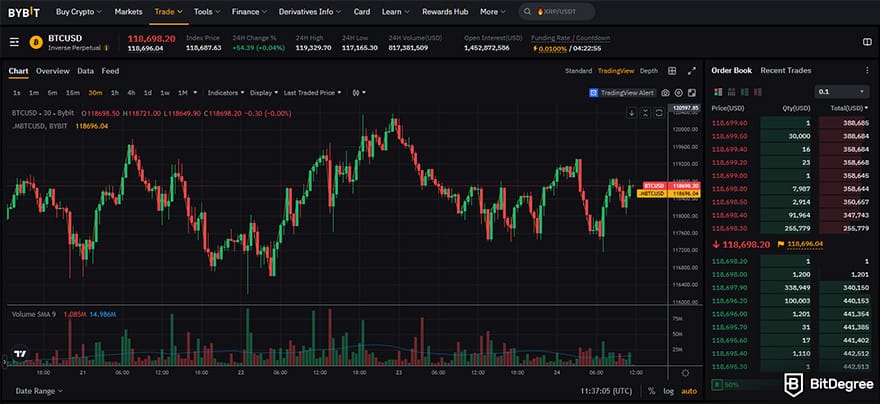Screen dimensions: 880x404
Task: Switch chart to Depth view
Action: tap(649, 71)
